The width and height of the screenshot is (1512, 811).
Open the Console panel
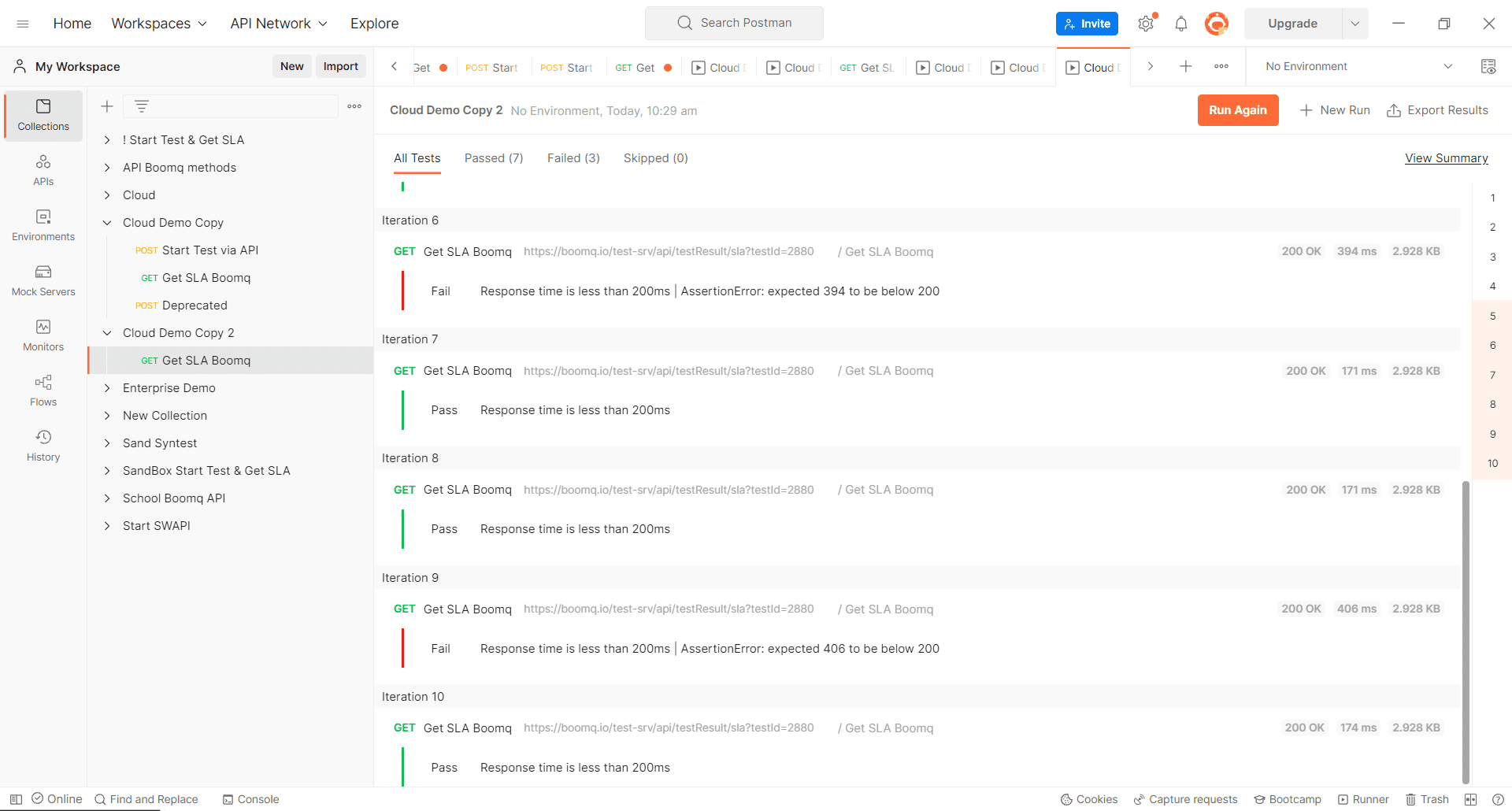point(250,799)
